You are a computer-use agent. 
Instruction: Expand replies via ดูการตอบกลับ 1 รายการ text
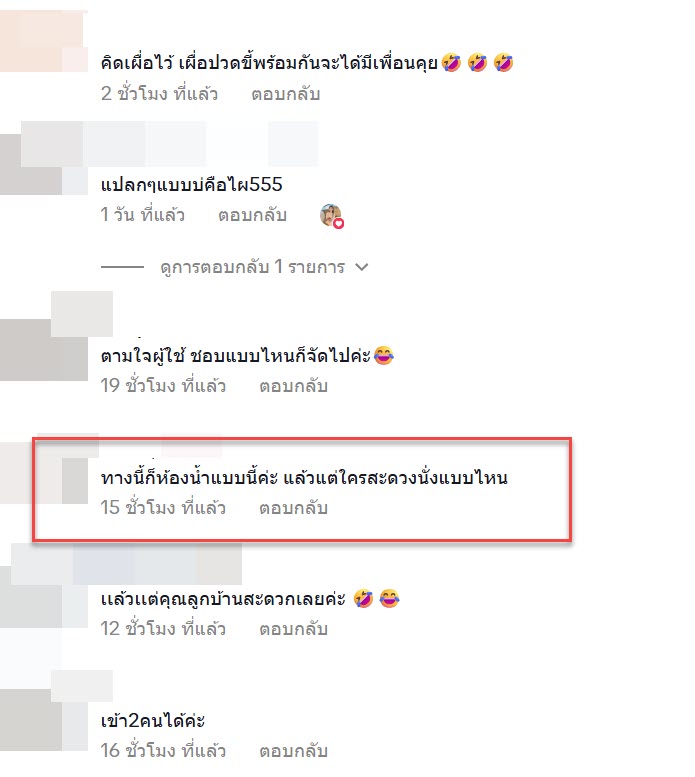click(x=252, y=267)
